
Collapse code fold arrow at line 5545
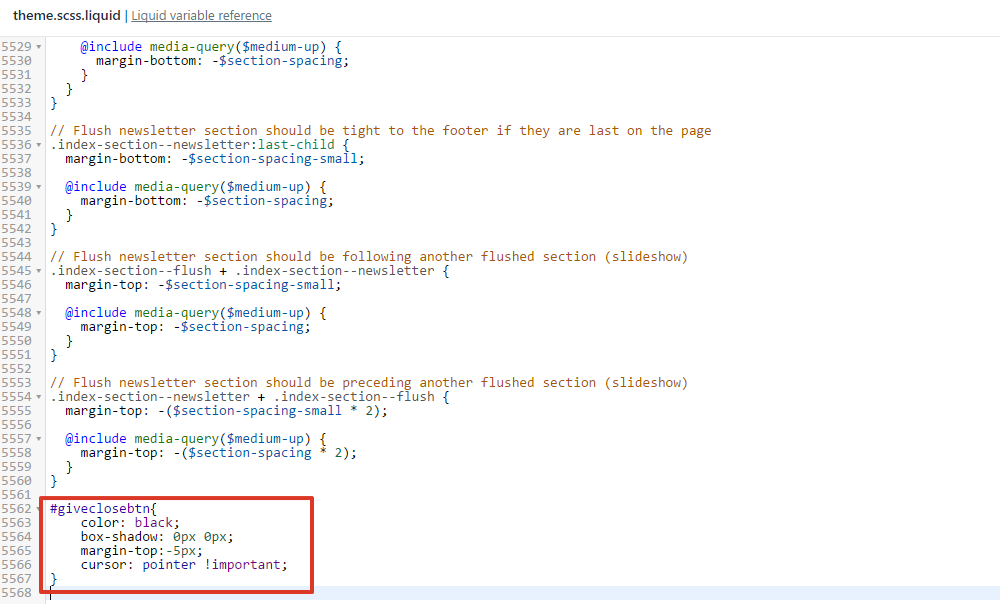coord(39,271)
